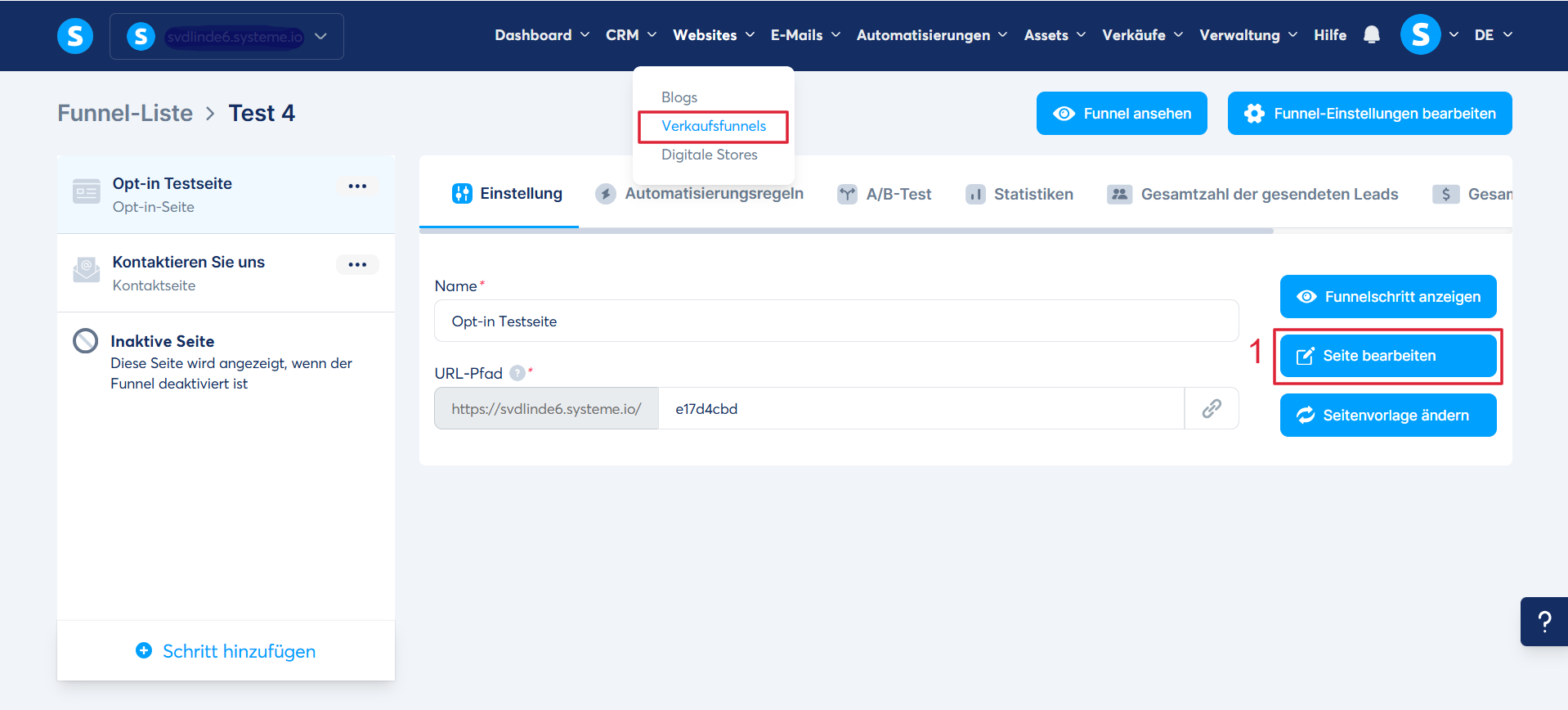Click the URL-Pfad input field e17d4cbd
The width and height of the screenshot is (1568, 710).
pos(921,408)
